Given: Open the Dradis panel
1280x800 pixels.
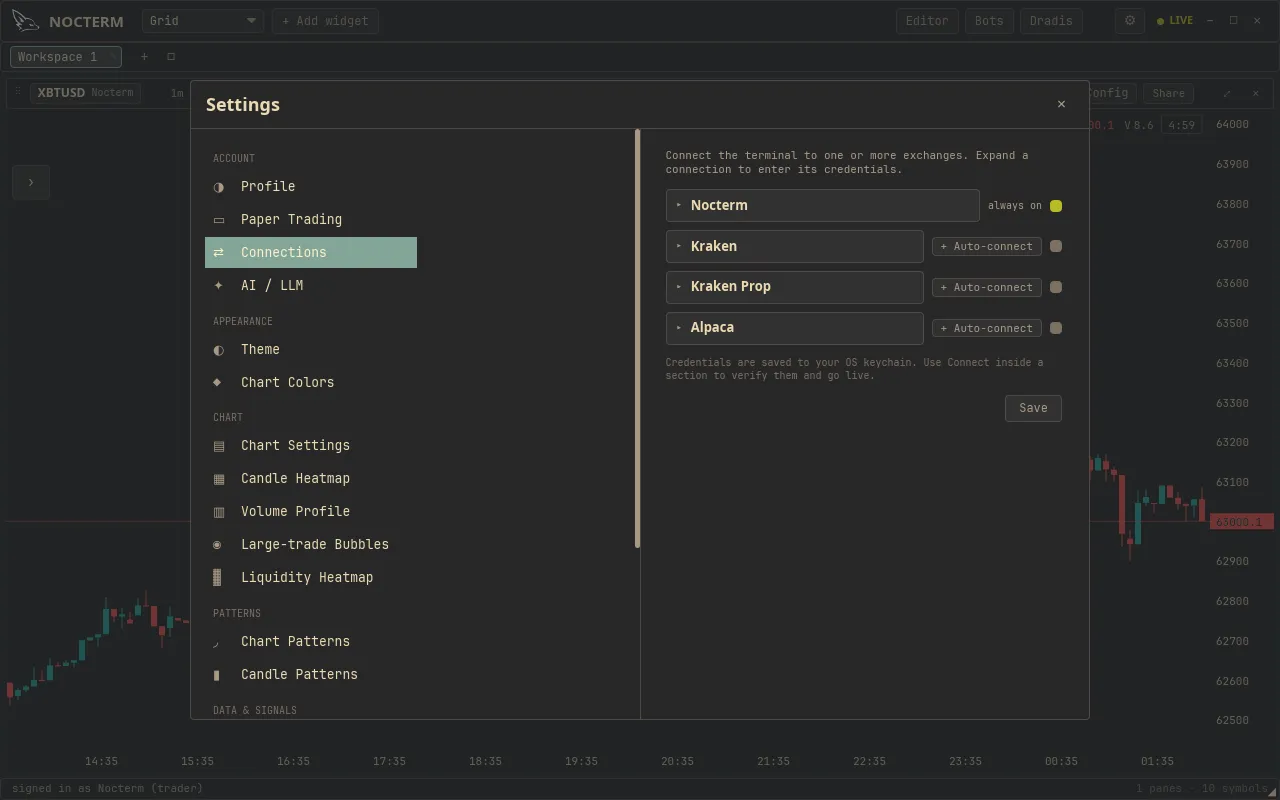Looking at the screenshot, I should click(x=1051, y=21).
